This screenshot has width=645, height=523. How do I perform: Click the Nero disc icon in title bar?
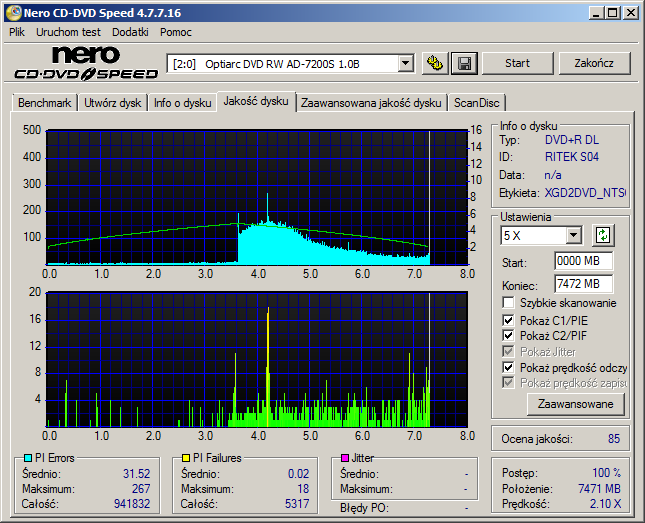point(13,13)
